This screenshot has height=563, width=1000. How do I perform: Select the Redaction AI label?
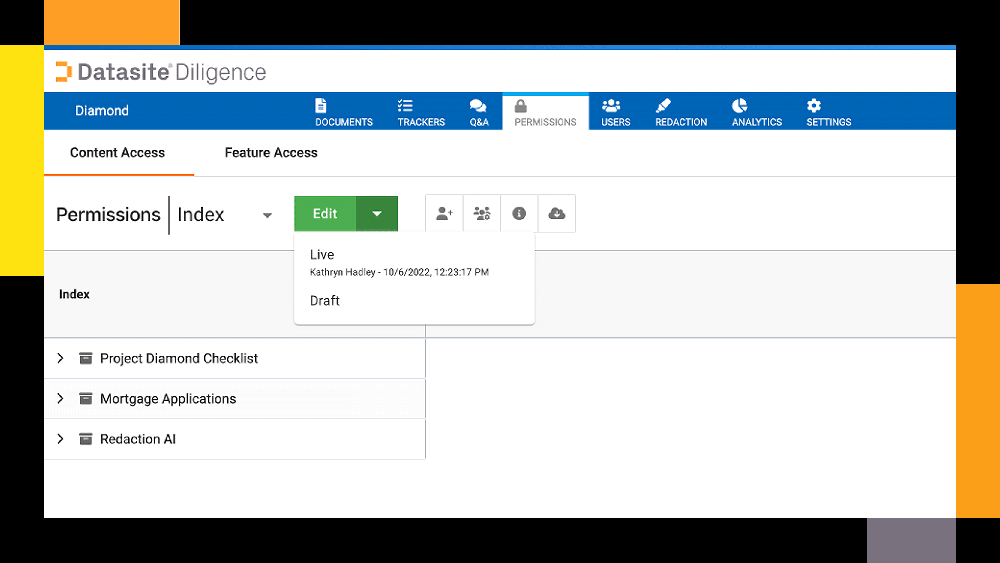coord(138,439)
